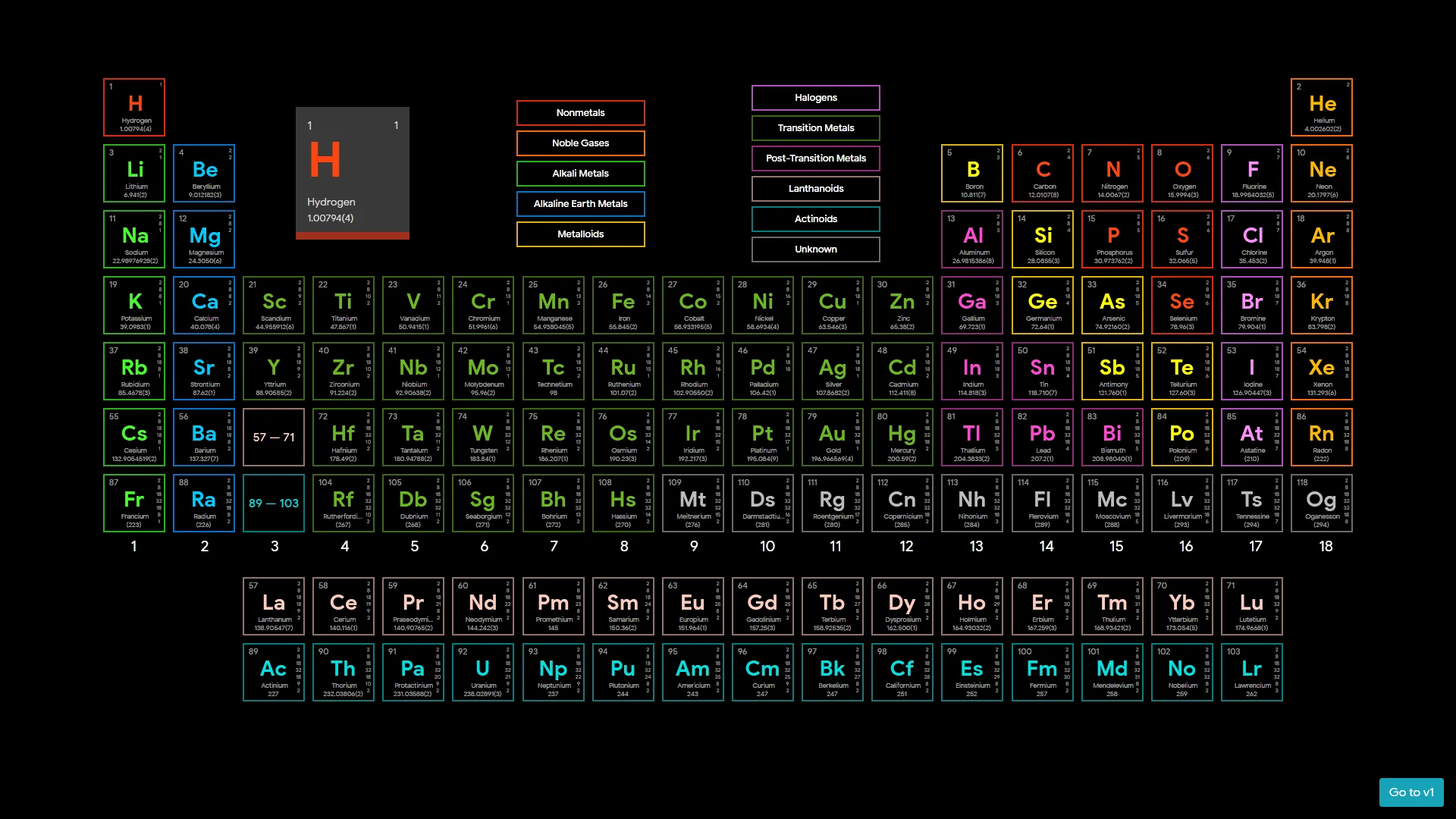This screenshot has height=819, width=1456.
Task: Select the Hydrogen element tile
Action: 133,107
